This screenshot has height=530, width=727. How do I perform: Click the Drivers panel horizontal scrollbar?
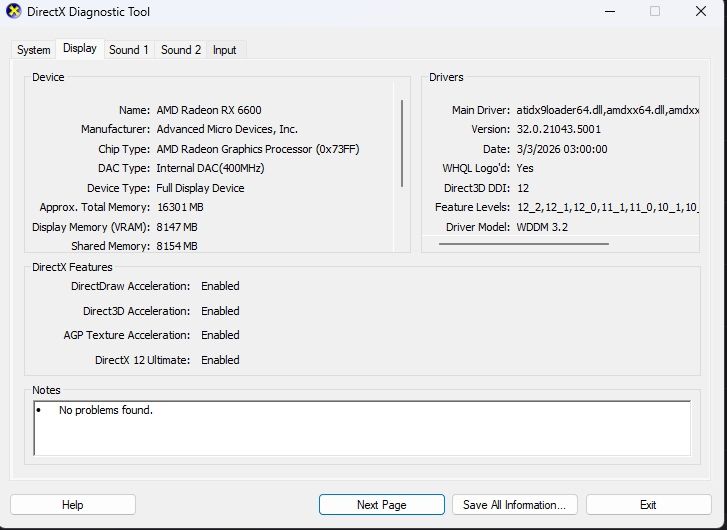[x=523, y=243]
